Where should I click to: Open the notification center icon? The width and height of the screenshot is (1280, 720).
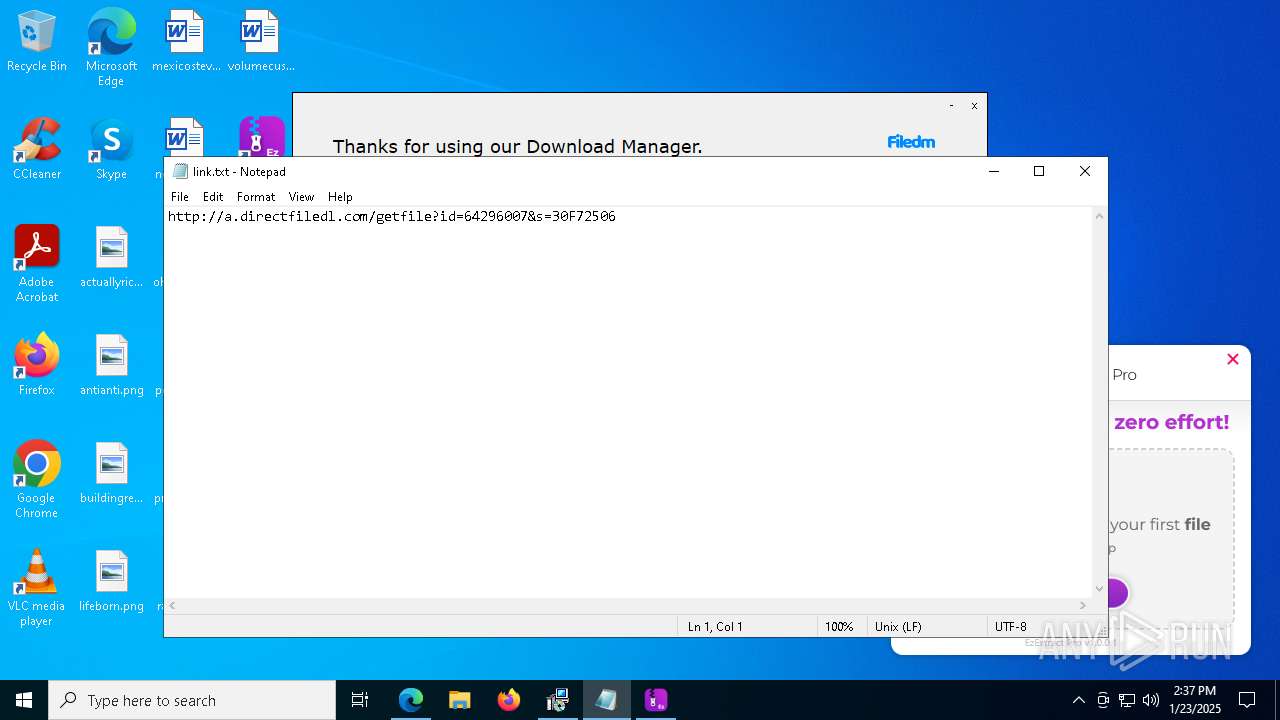point(1247,700)
